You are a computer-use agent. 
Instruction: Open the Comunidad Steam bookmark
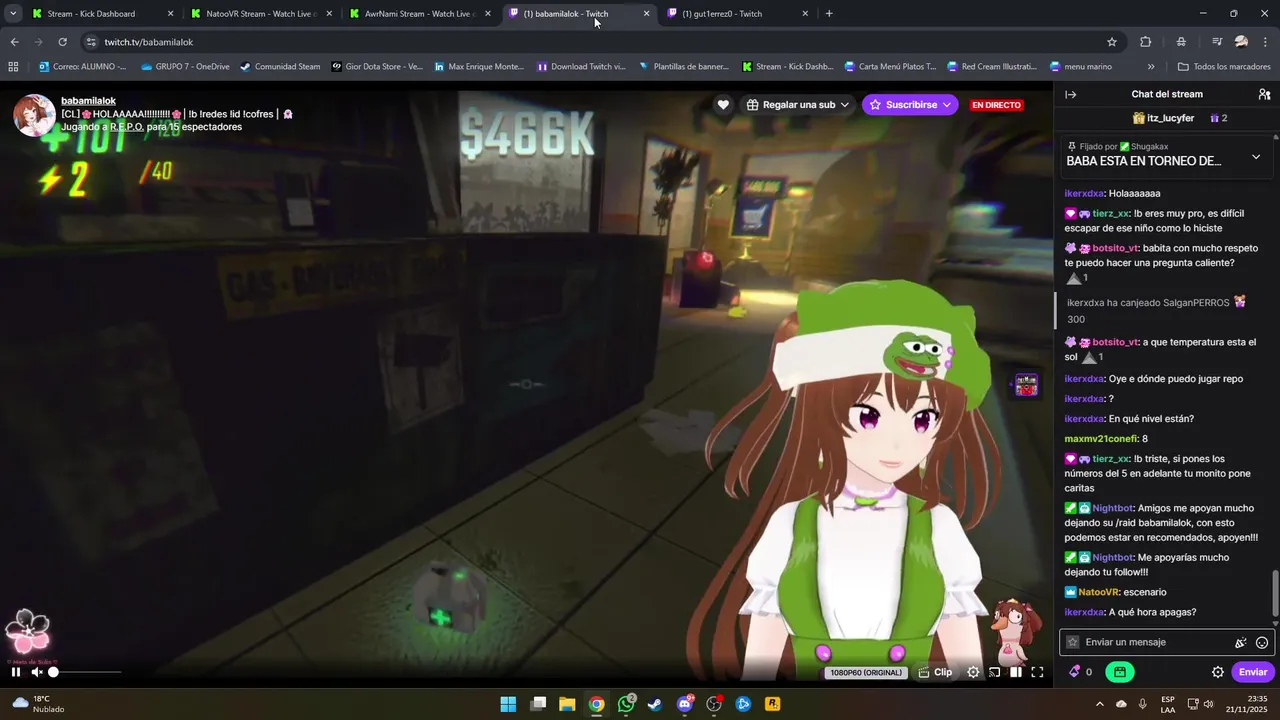[280, 67]
